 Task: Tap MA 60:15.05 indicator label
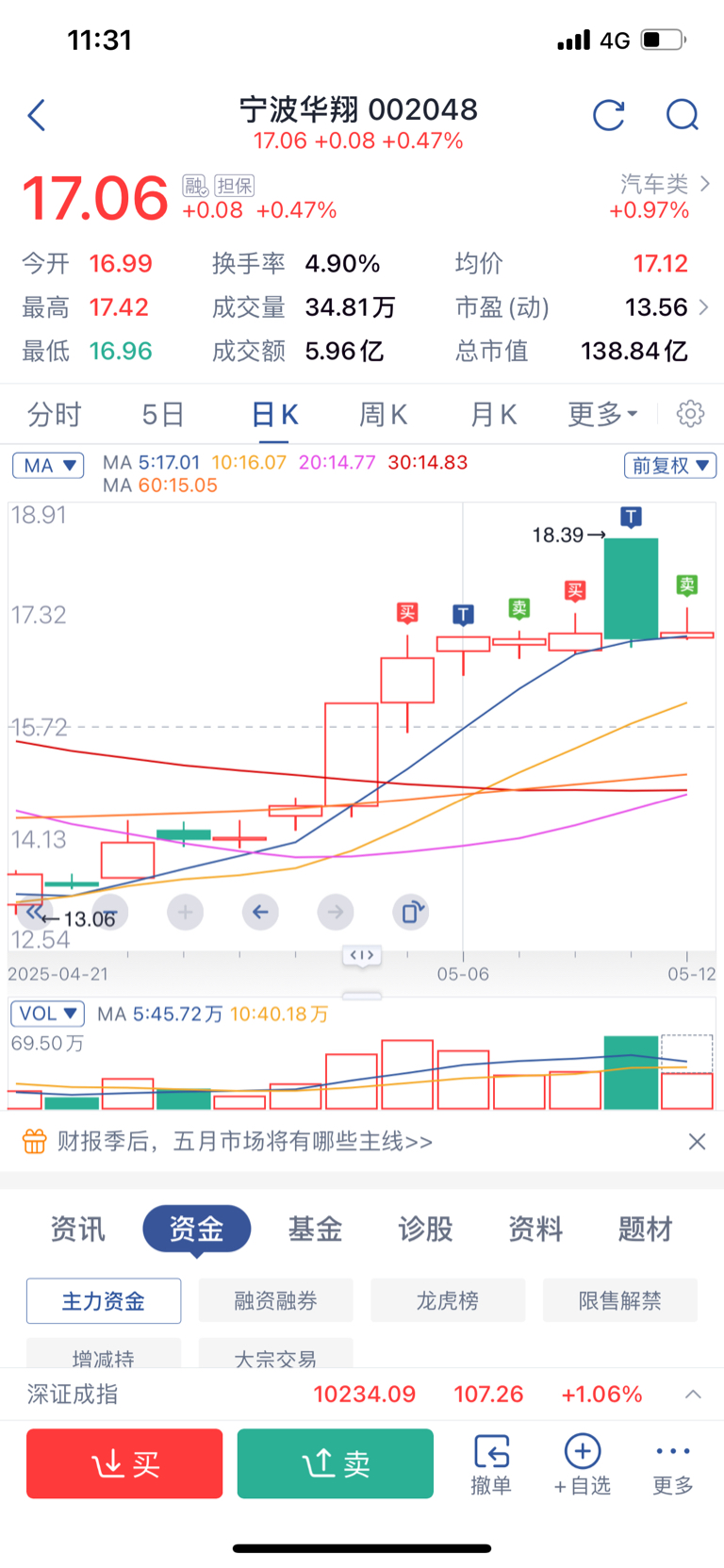pos(160,486)
